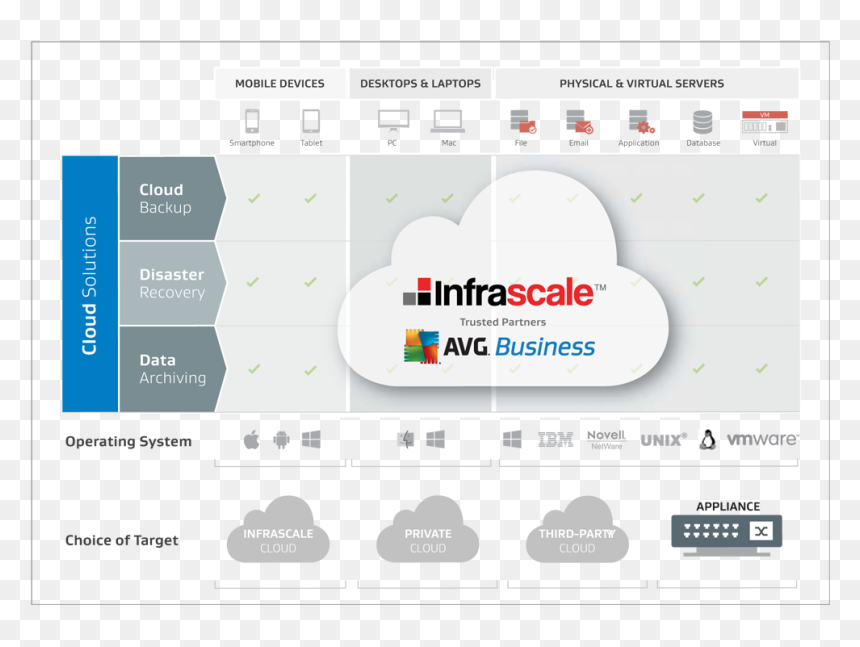
Task: Click the blue Cloud Solutions vertical banner
Action: [90, 284]
